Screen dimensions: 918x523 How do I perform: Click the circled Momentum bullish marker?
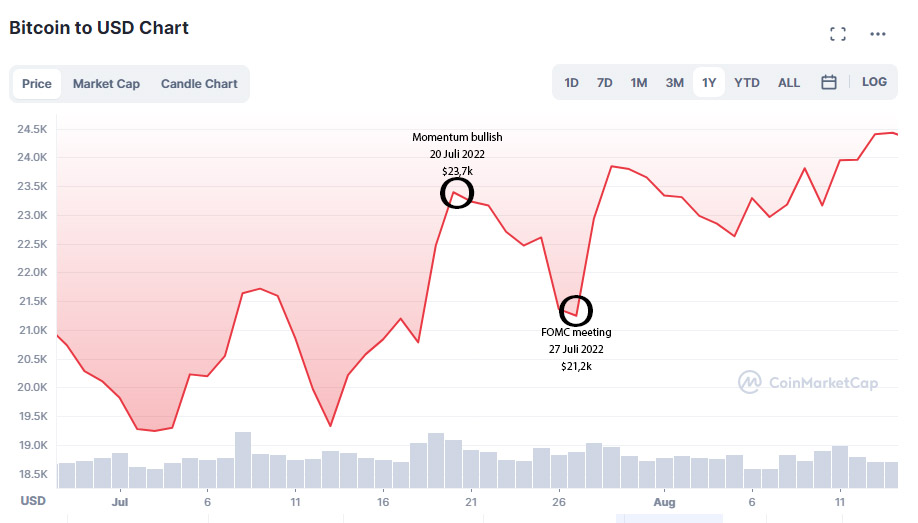click(457, 193)
